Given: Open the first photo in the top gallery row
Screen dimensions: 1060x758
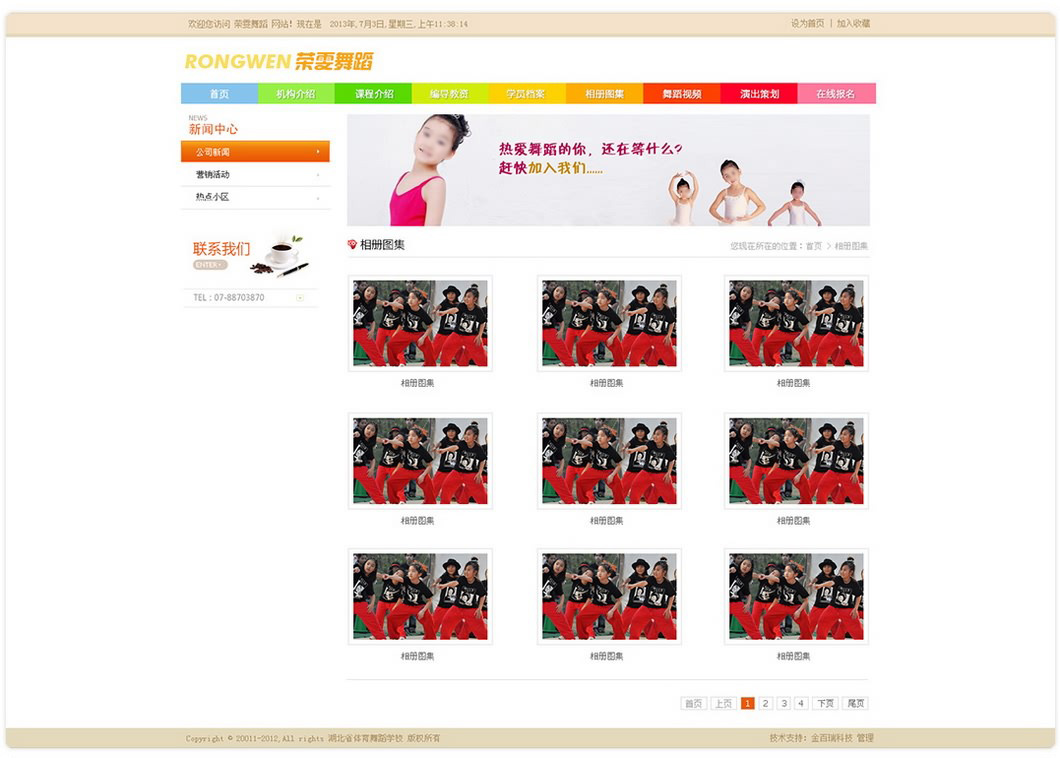Looking at the screenshot, I should coord(420,323).
